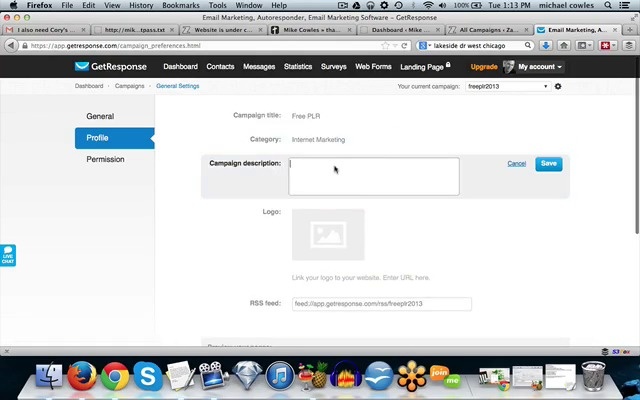Go to Firefox home button
This screenshot has width=640, height=400.
tap(564, 46)
